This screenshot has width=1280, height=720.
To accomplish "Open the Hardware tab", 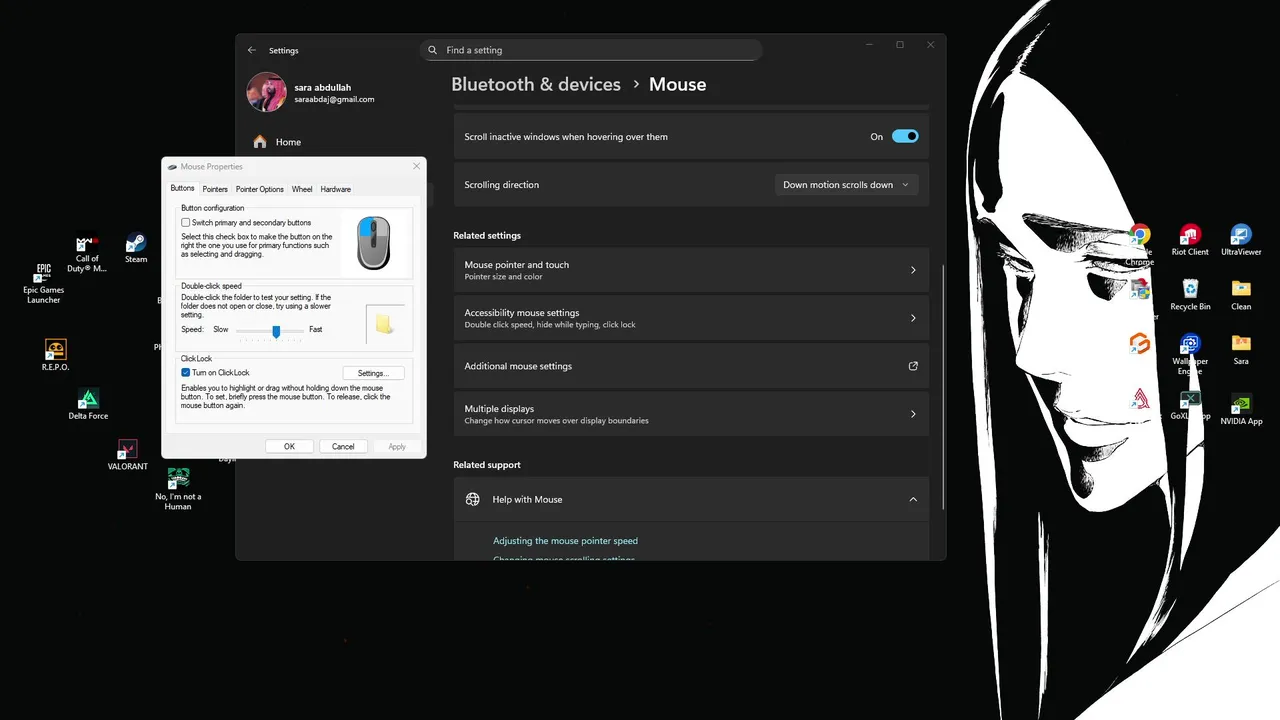I will tap(336, 189).
